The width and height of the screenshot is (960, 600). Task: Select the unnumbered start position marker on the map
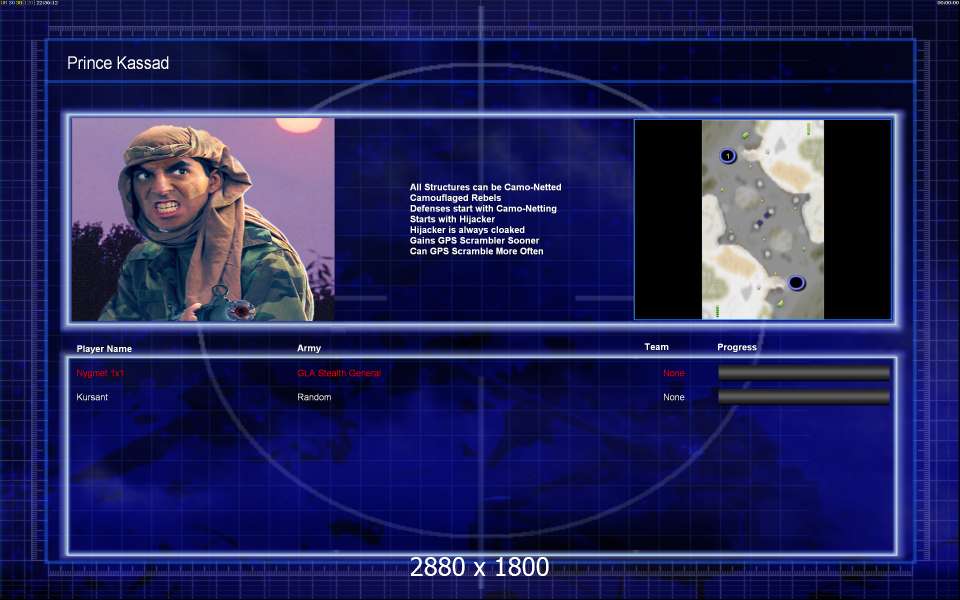796,282
